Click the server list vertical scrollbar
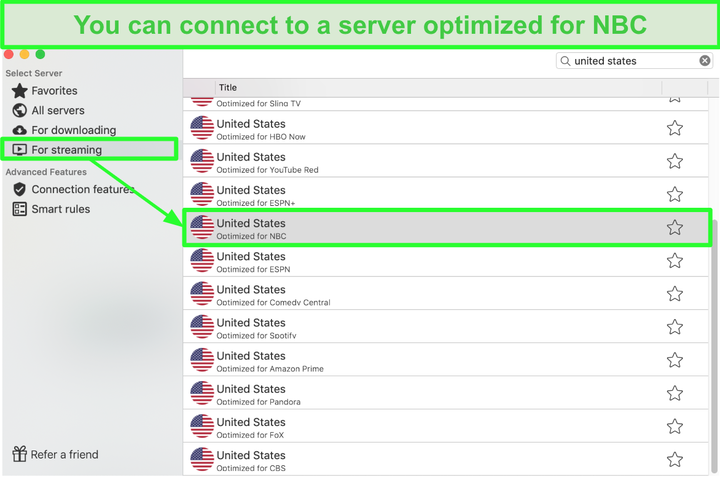Screen dimensions: 720x477 pos(714,347)
